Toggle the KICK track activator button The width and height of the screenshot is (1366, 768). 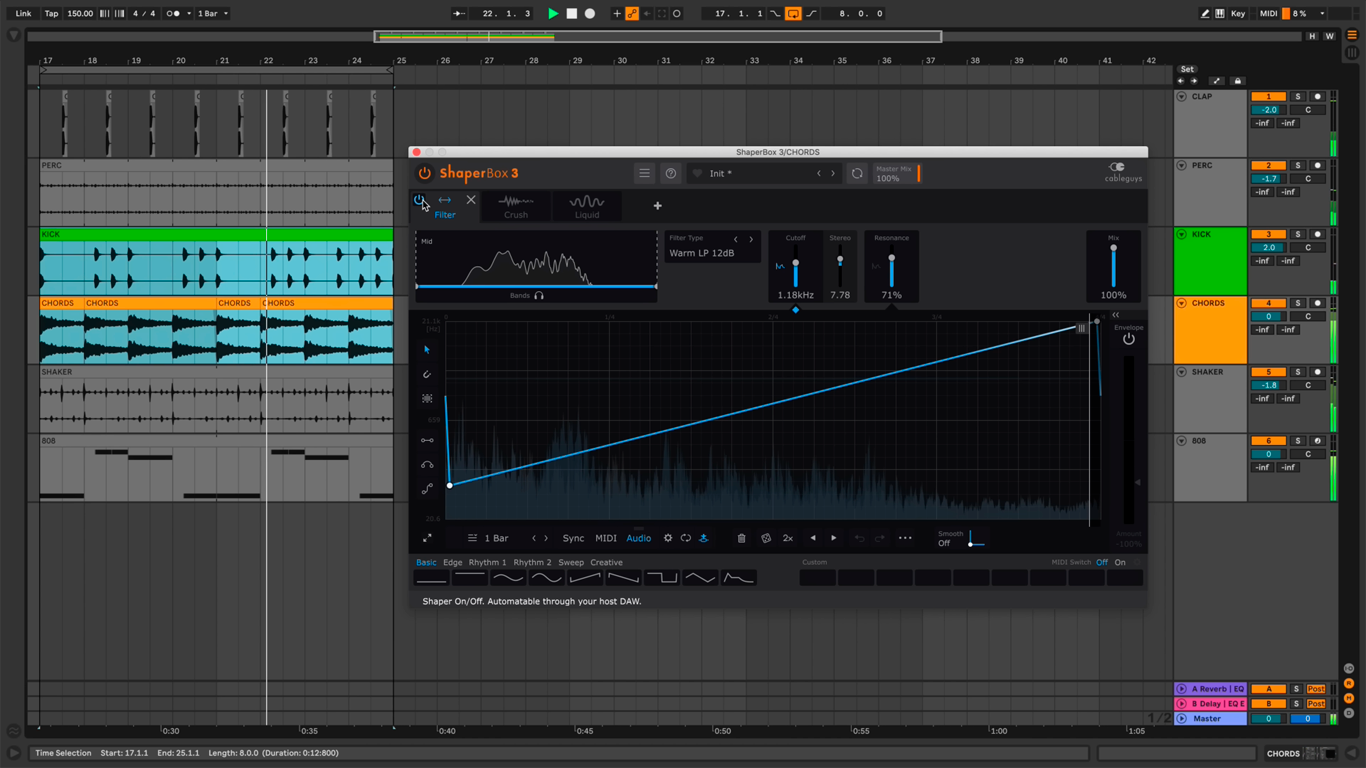click(1268, 234)
